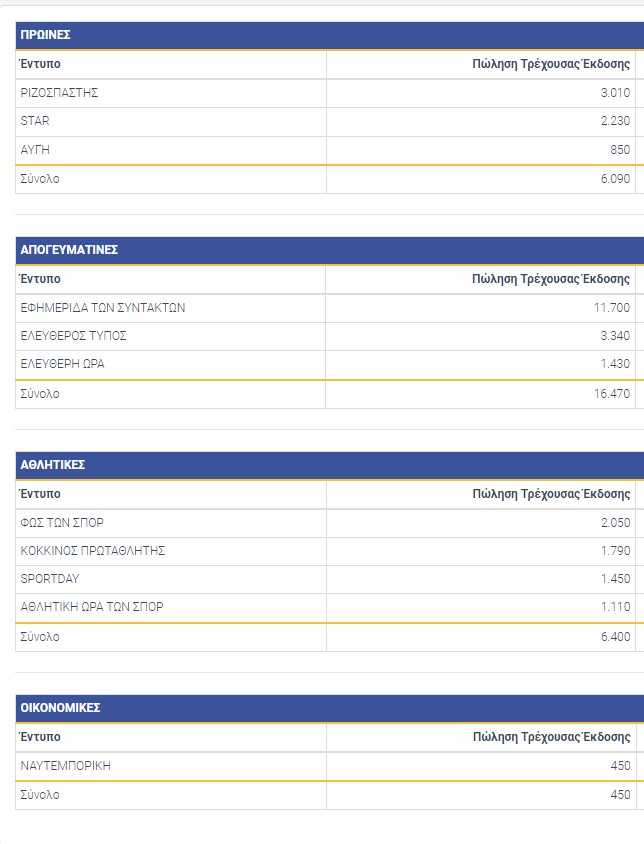The width and height of the screenshot is (644, 844).
Task: Click the Έντυπο column header under ΠΡΩΙΝΕΣ
Action: click(40, 64)
